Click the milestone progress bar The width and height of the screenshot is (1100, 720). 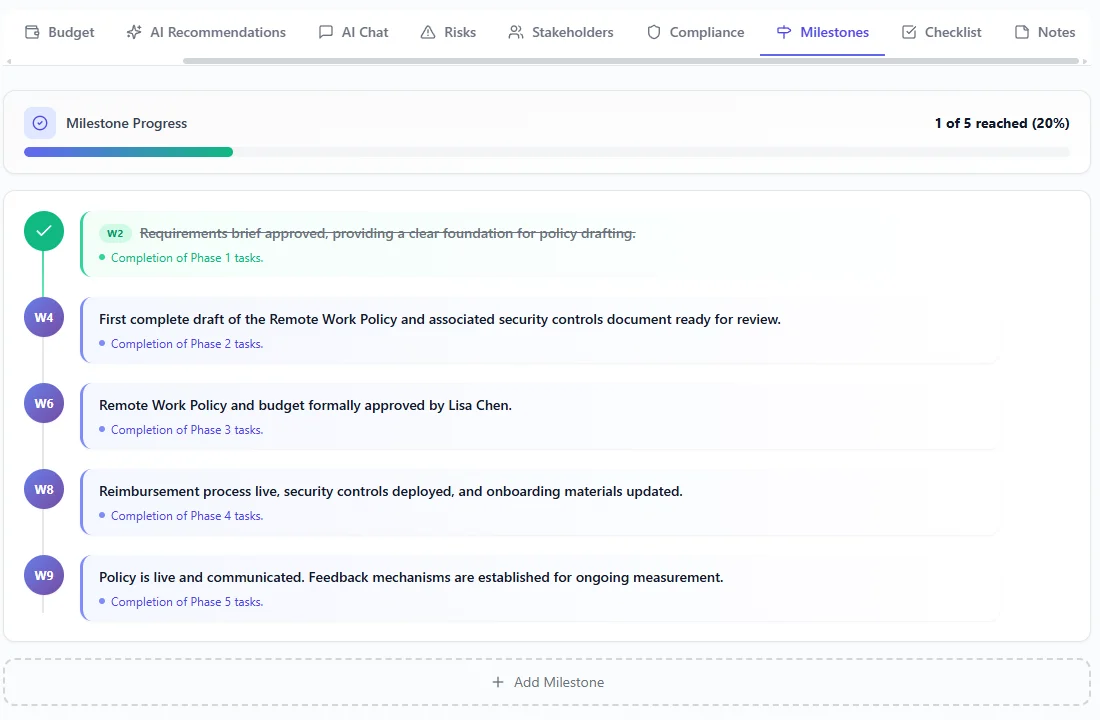[547, 152]
